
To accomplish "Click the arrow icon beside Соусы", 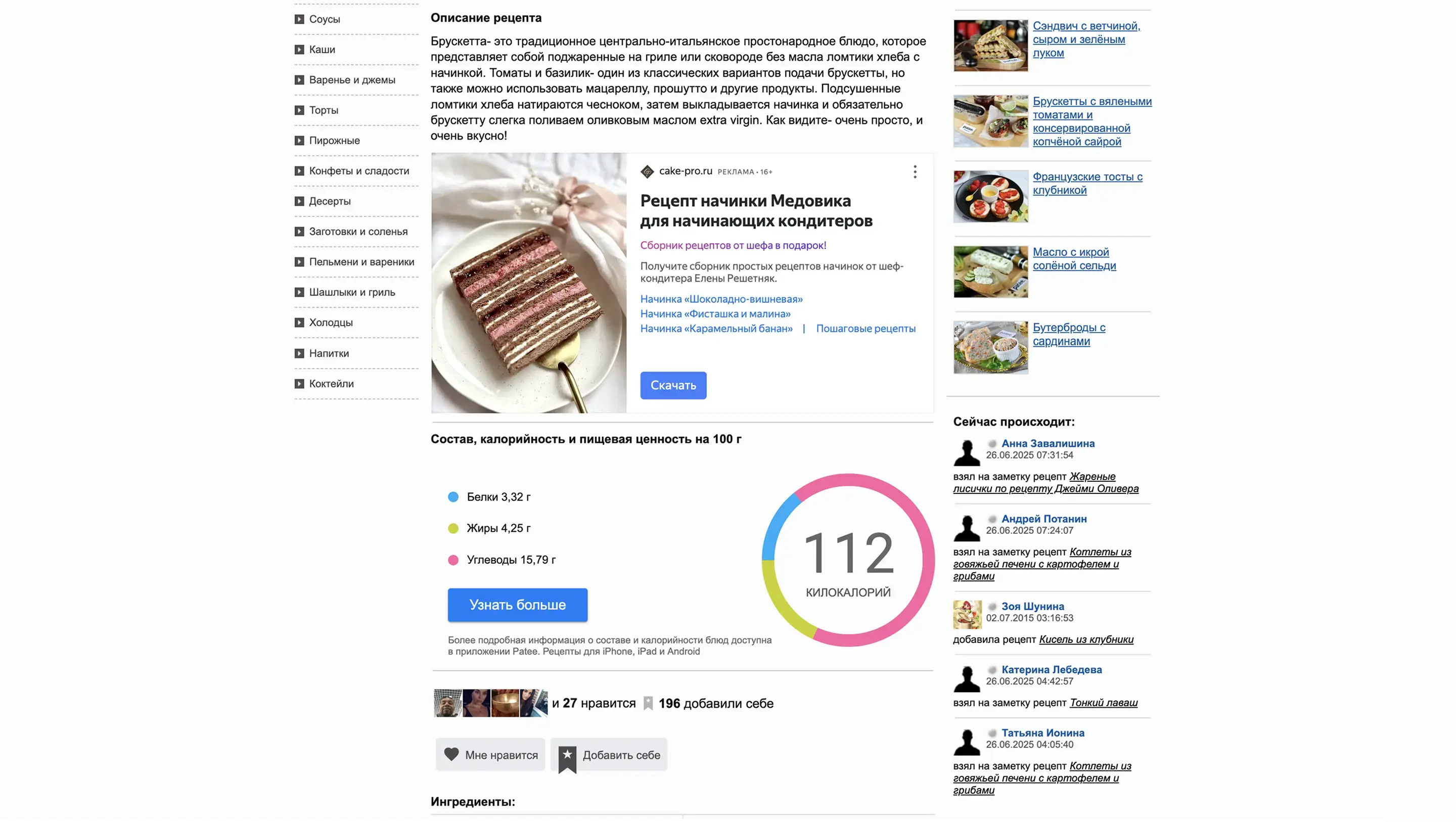I will (x=299, y=19).
